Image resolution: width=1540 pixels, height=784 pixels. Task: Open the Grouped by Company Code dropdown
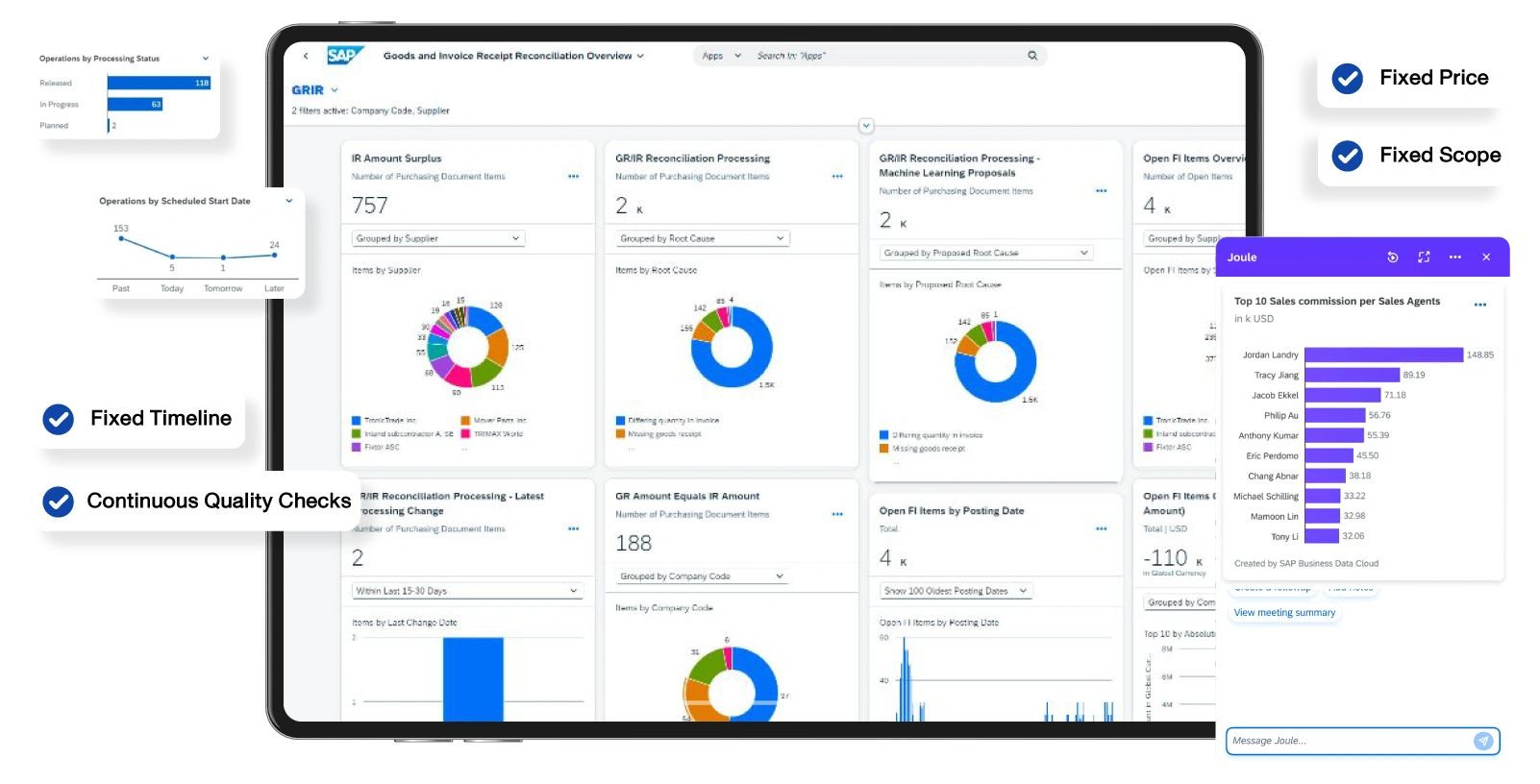(702, 576)
